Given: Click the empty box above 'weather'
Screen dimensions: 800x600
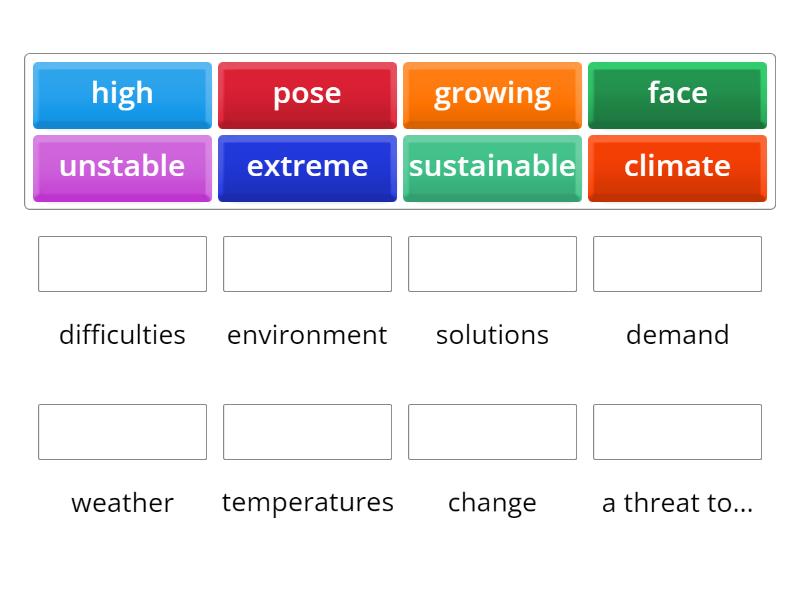Looking at the screenshot, I should 122,432.
